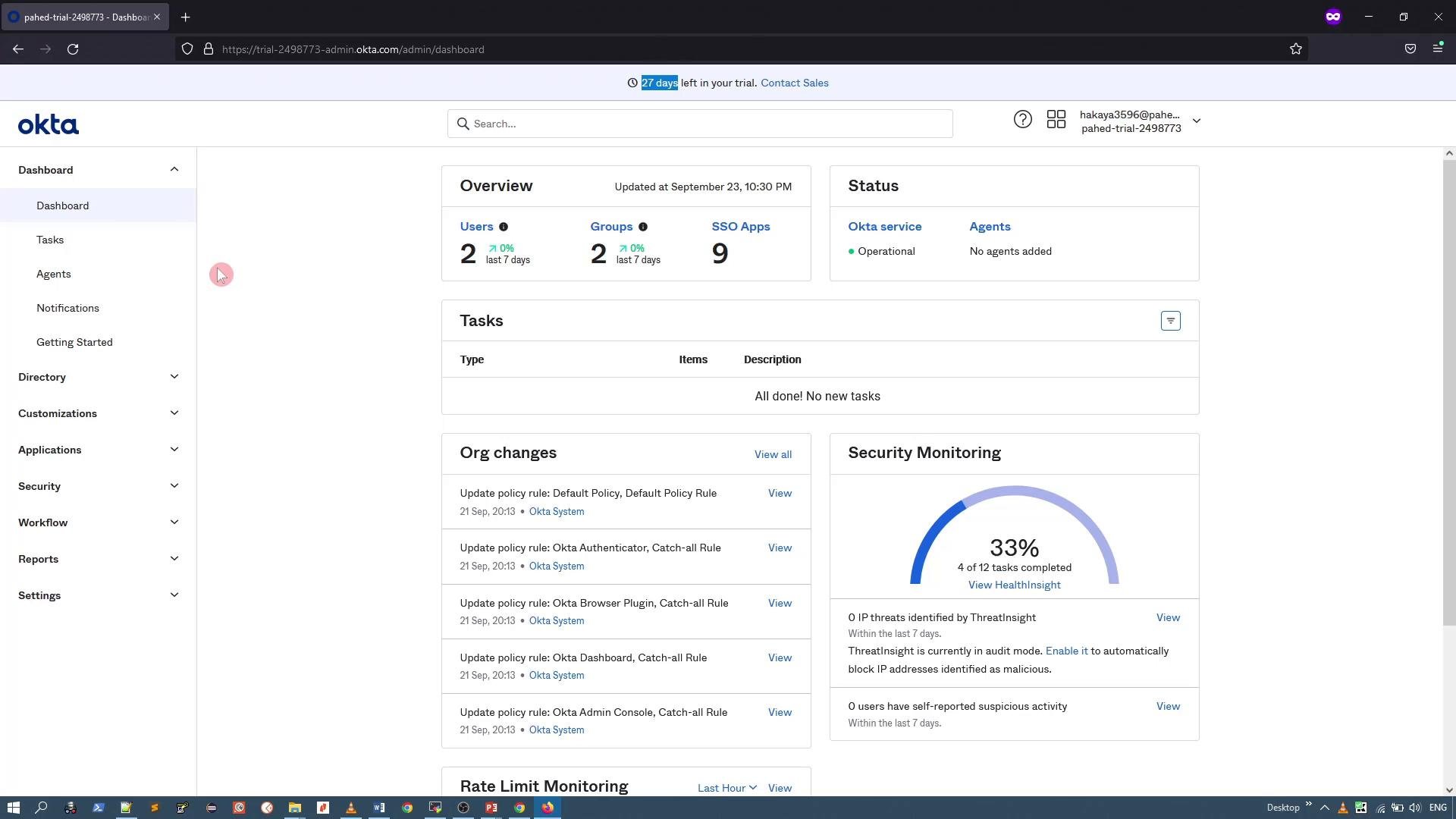Select Getting Started in the sidebar
The height and width of the screenshot is (819, 1456).
pyautogui.click(x=74, y=342)
